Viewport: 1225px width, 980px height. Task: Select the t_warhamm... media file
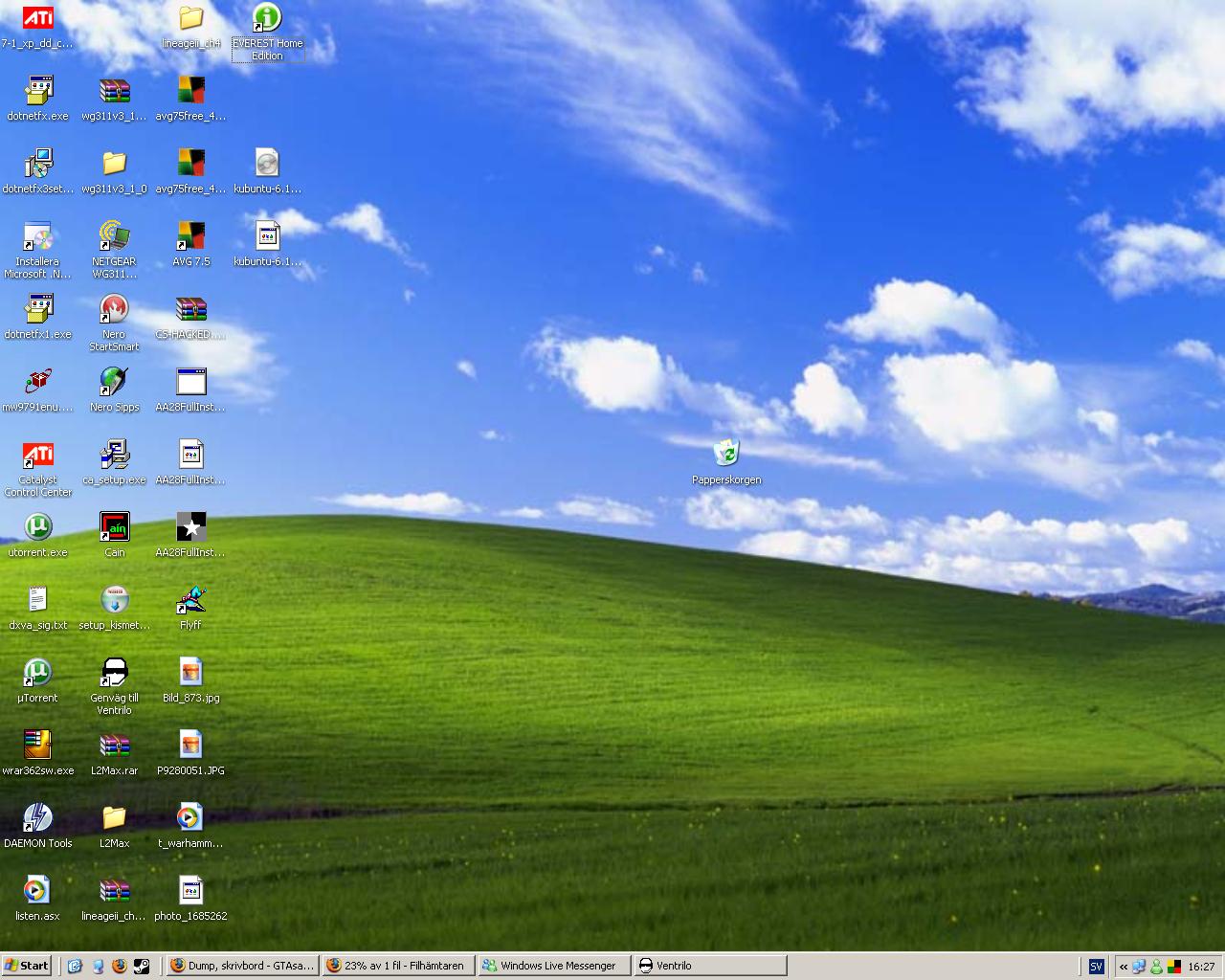click(x=191, y=827)
